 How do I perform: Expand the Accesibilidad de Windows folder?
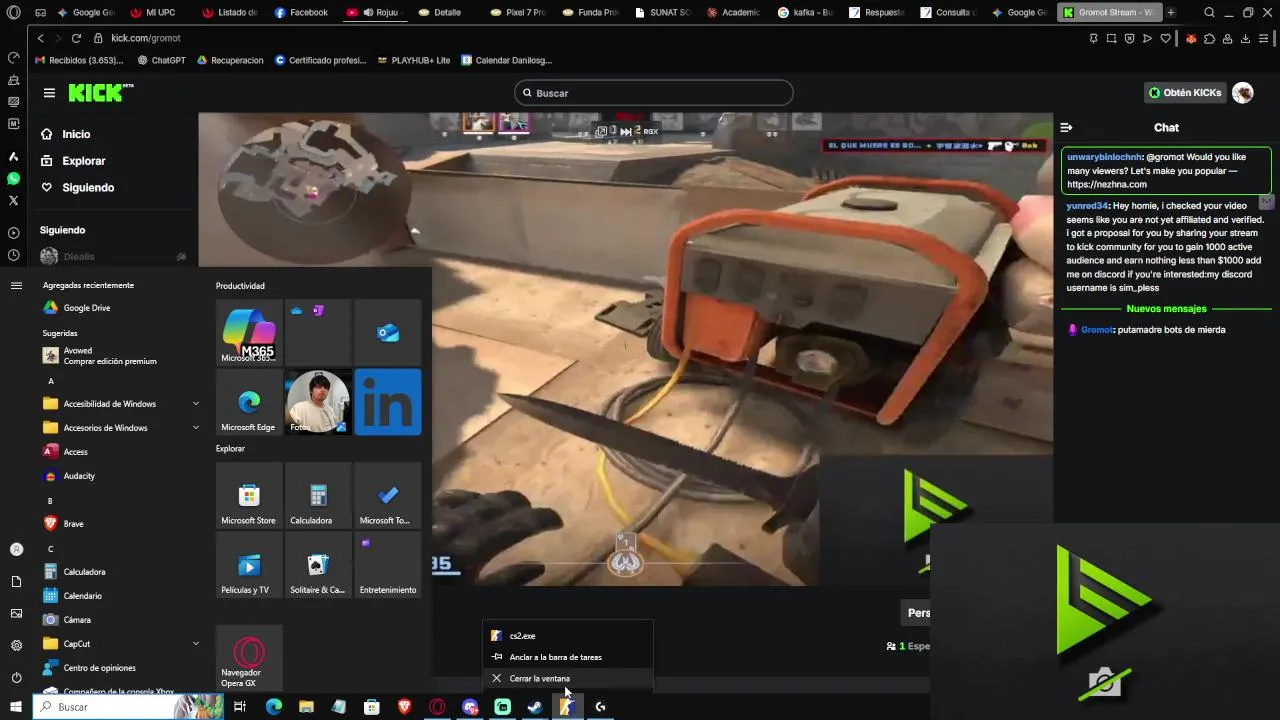click(122, 404)
